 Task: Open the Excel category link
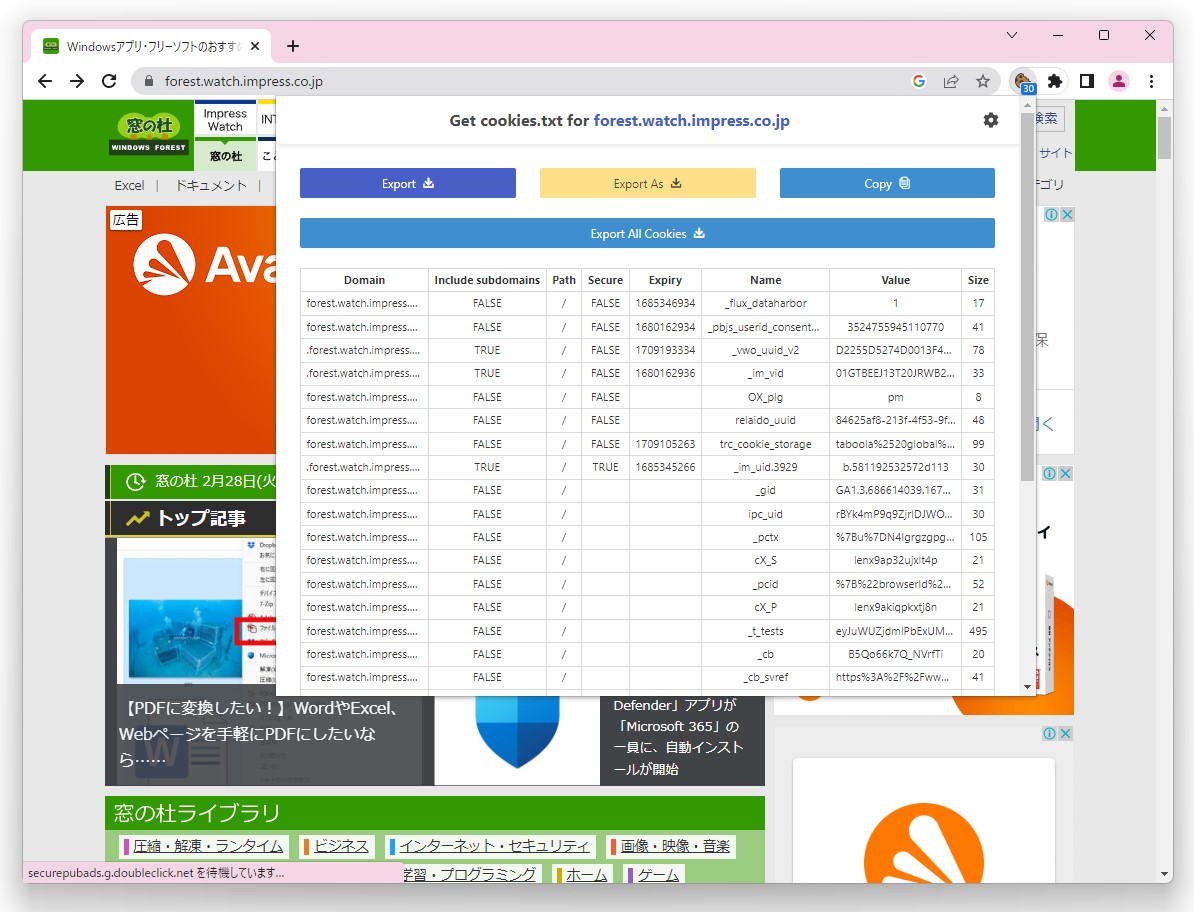click(x=129, y=185)
